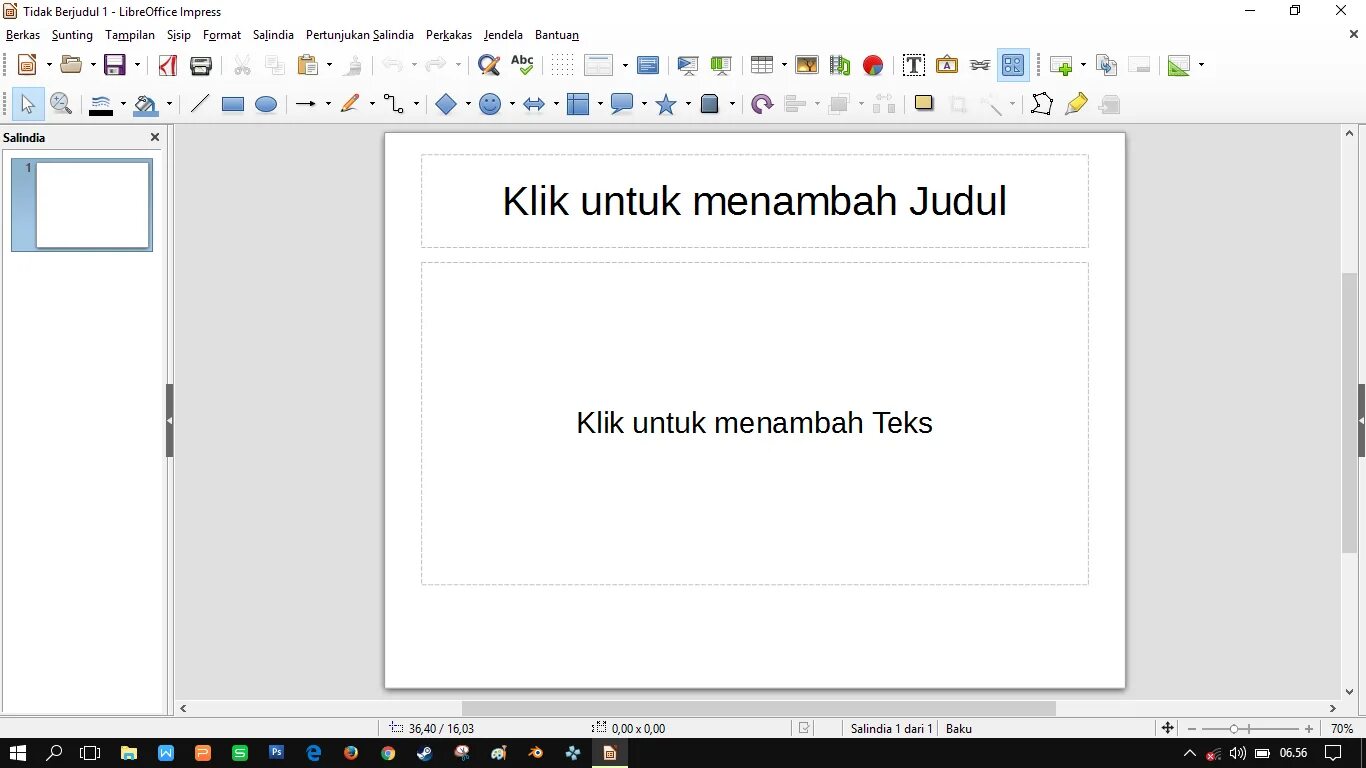Open the Paste special dropdown arrow
1366x768 pixels.
tap(329, 65)
